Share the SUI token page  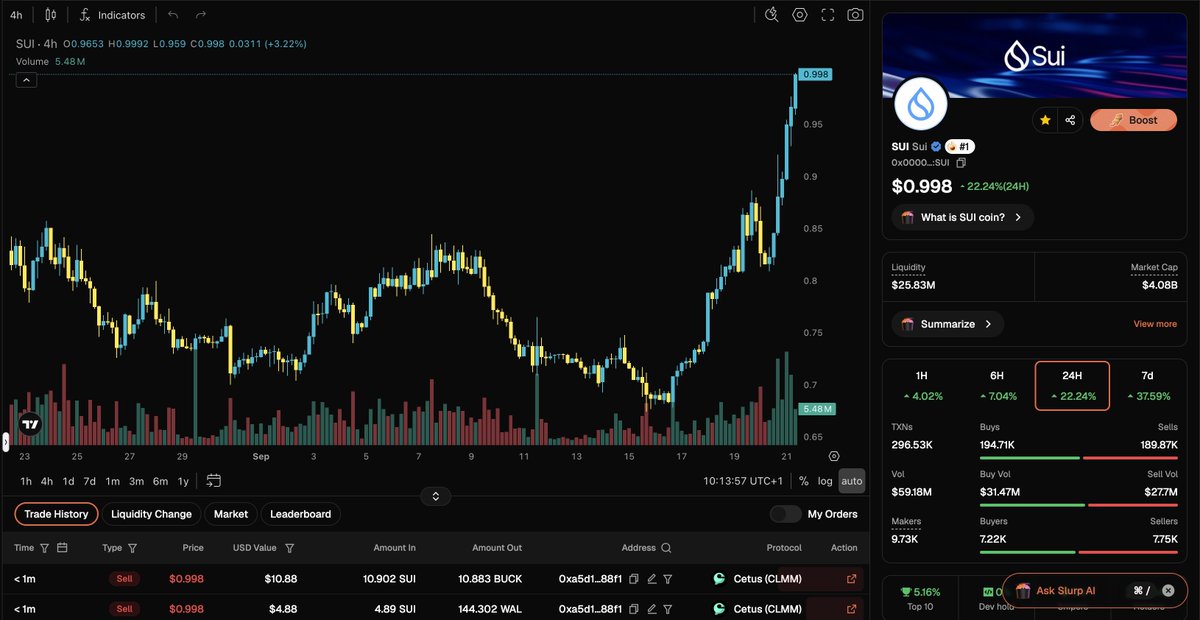coord(1070,120)
